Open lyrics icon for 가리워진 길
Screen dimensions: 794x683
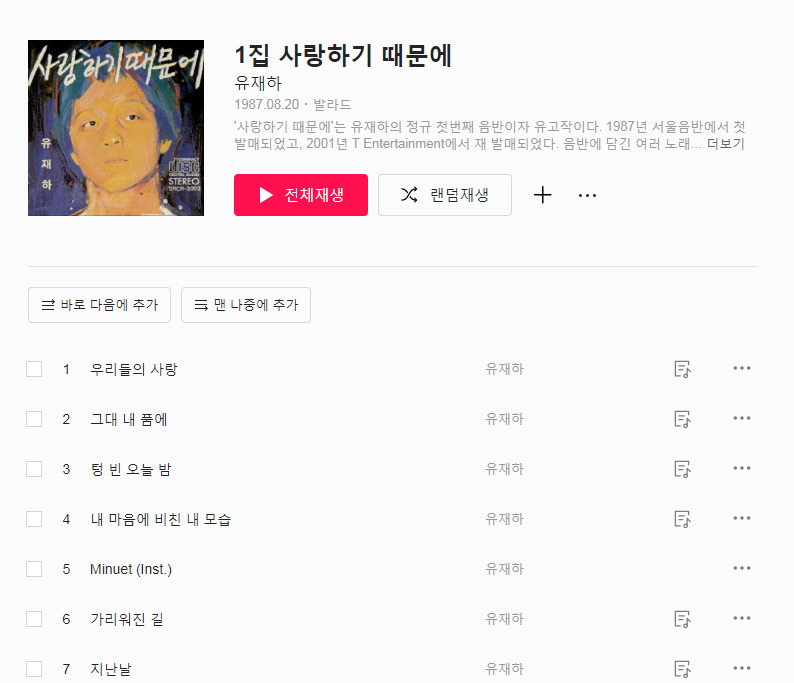pos(682,619)
